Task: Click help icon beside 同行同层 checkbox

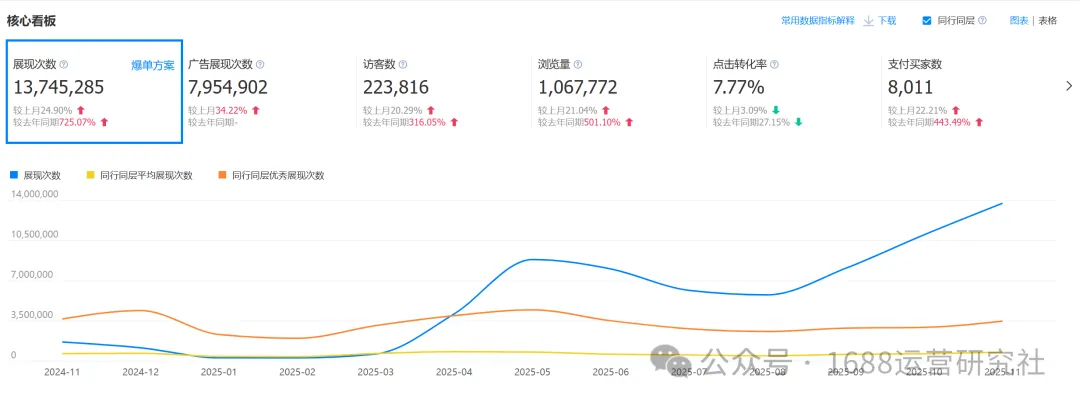Action: [982, 20]
